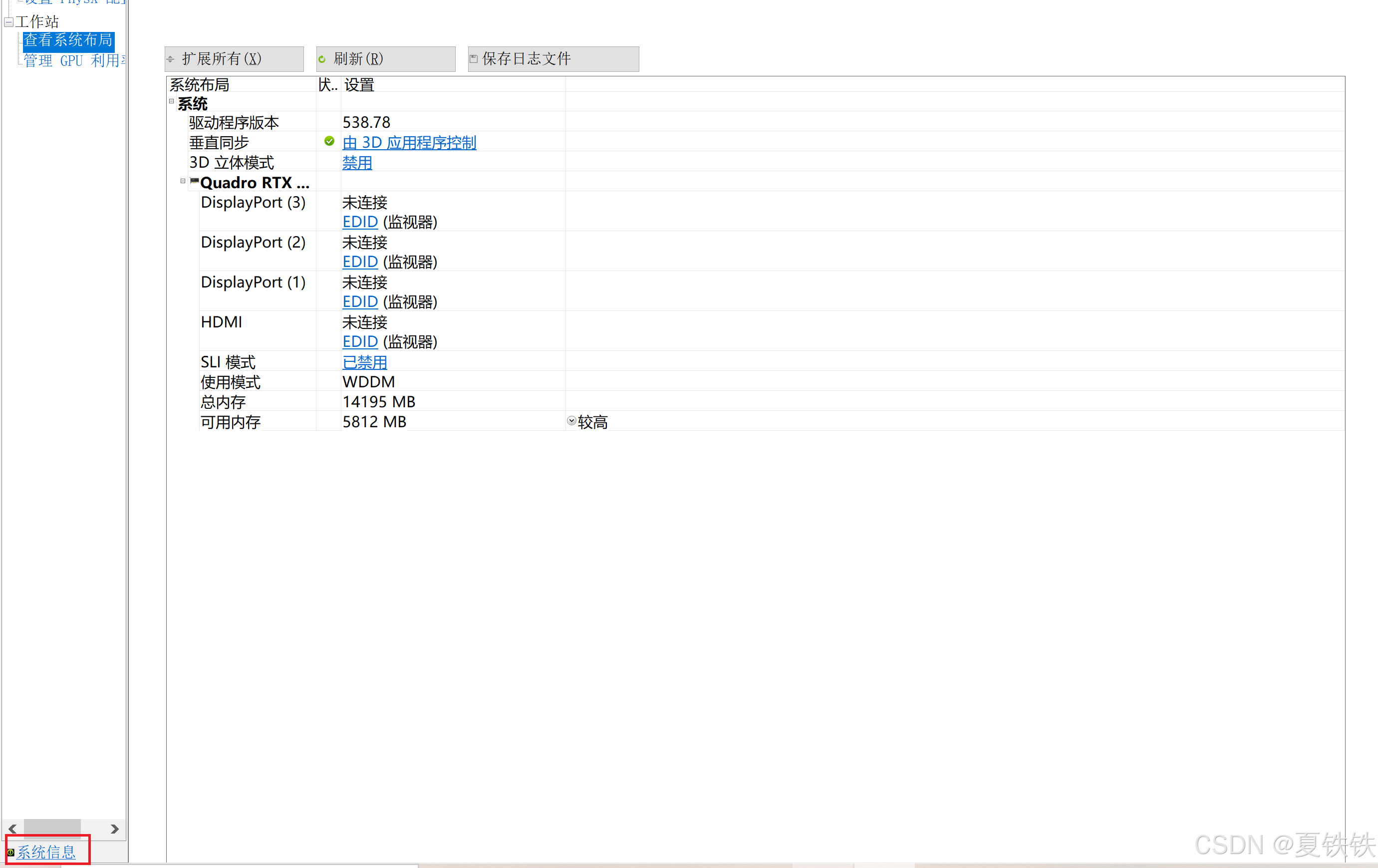The width and height of the screenshot is (1378, 868).
Task: Click the expand-all arrows icon
Action: pyautogui.click(x=171, y=59)
